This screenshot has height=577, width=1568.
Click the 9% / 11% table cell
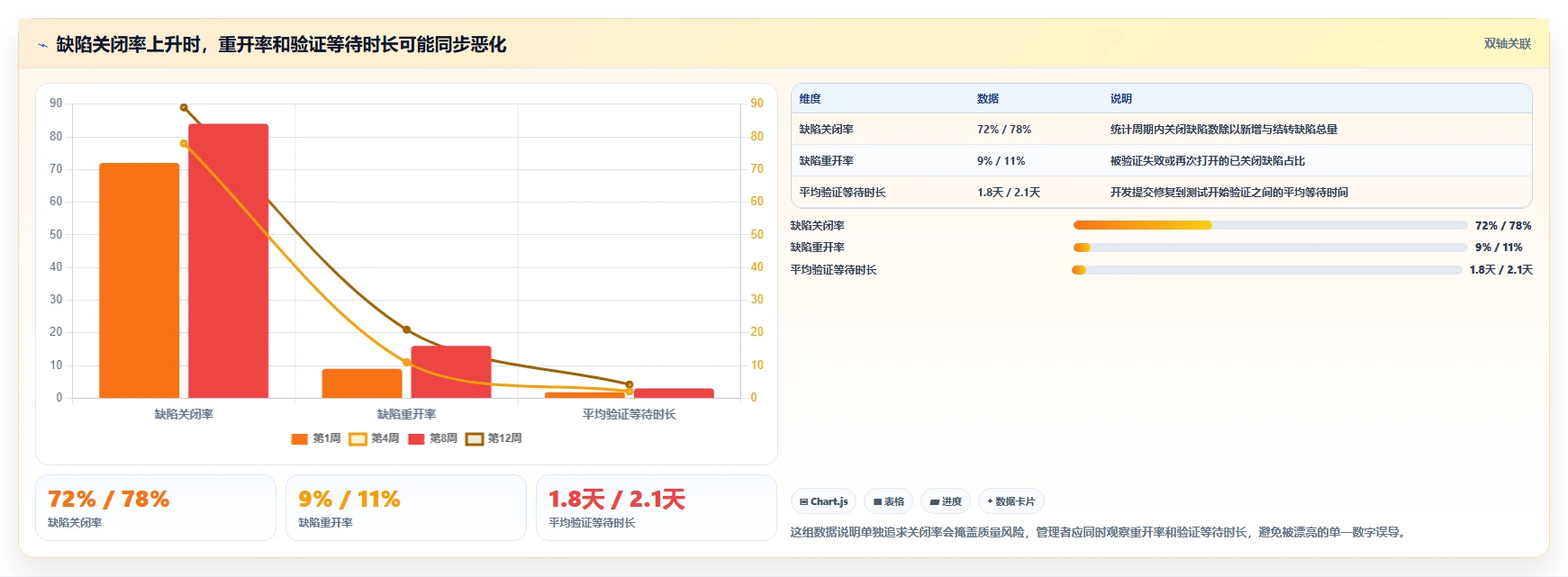(x=1001, y=161)
